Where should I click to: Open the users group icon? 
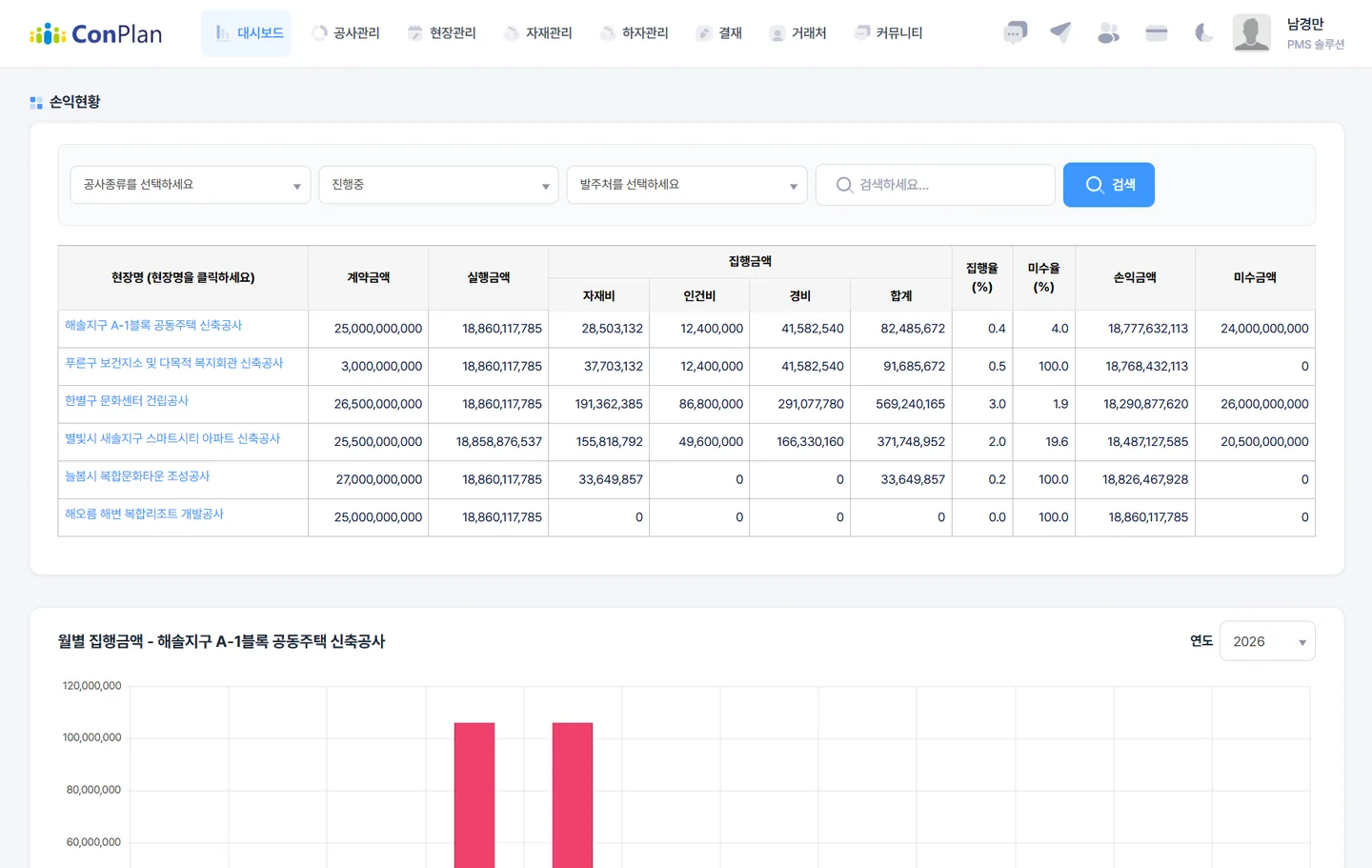(1108, 33)
